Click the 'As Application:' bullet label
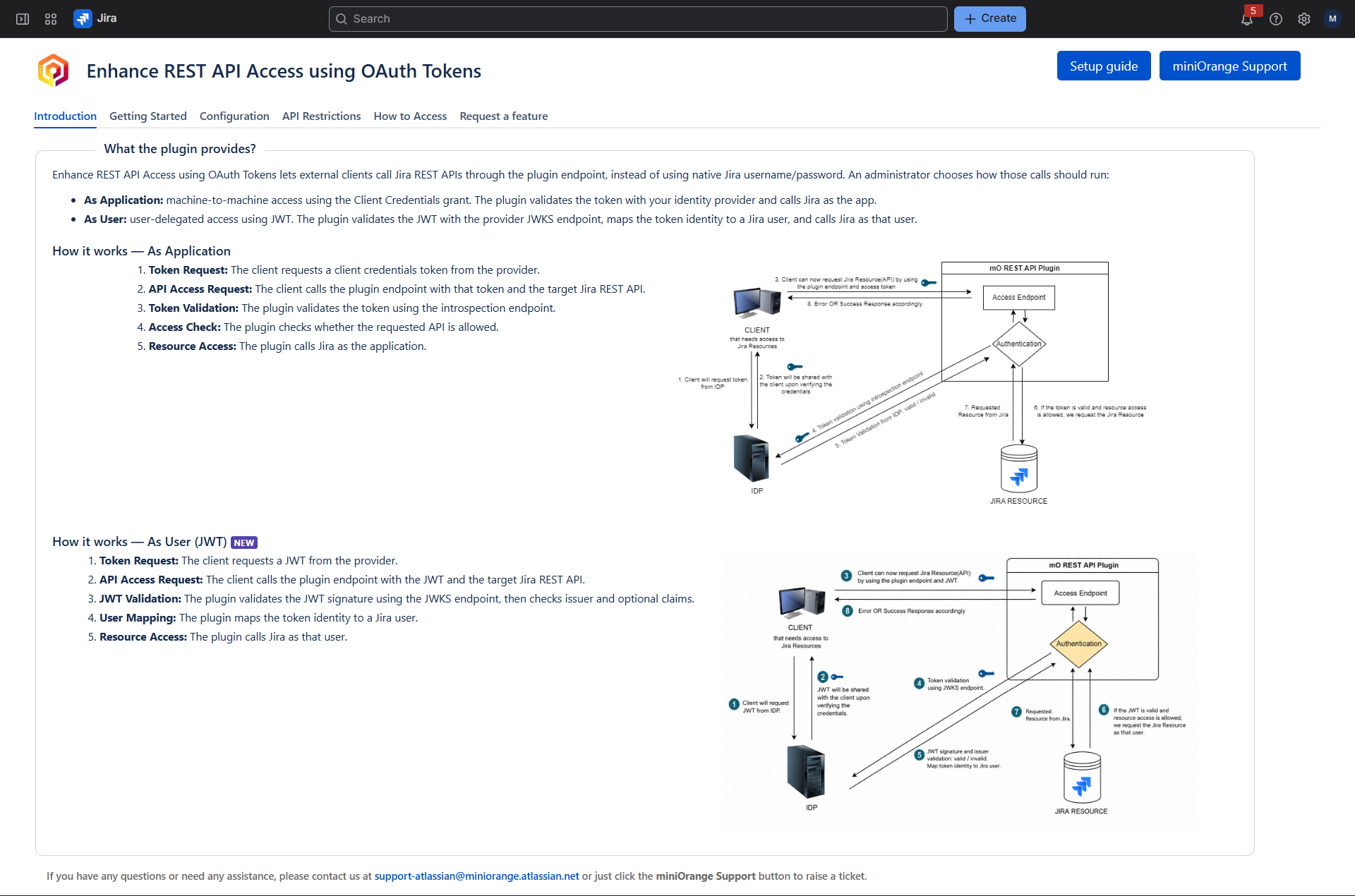The height and width of the screenshot is (896, 1355). pos(124,200)
